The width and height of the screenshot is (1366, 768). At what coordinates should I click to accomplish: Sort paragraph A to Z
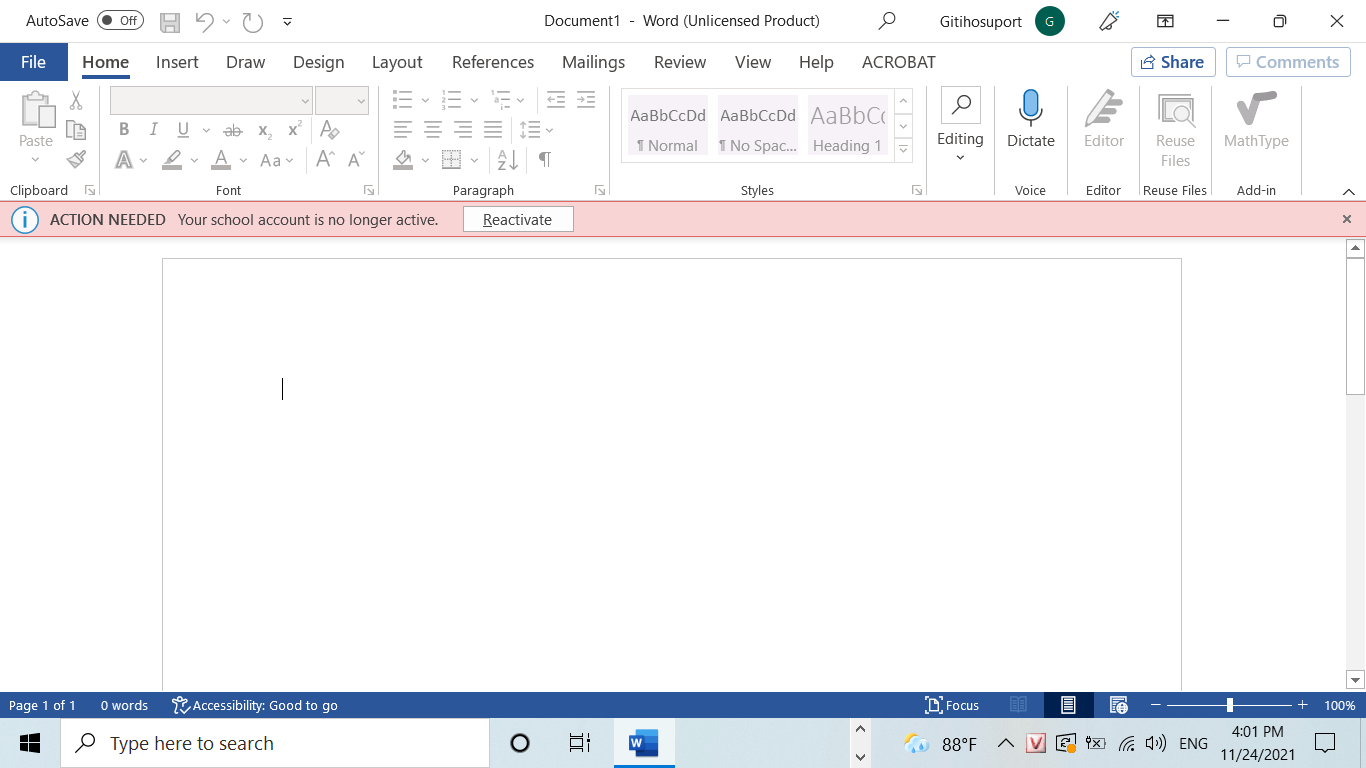(508, 159)
